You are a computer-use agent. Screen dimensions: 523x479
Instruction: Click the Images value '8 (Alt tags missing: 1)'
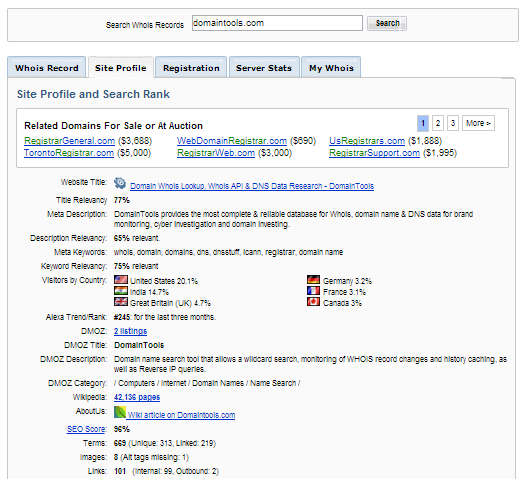(x=151, y=457)
